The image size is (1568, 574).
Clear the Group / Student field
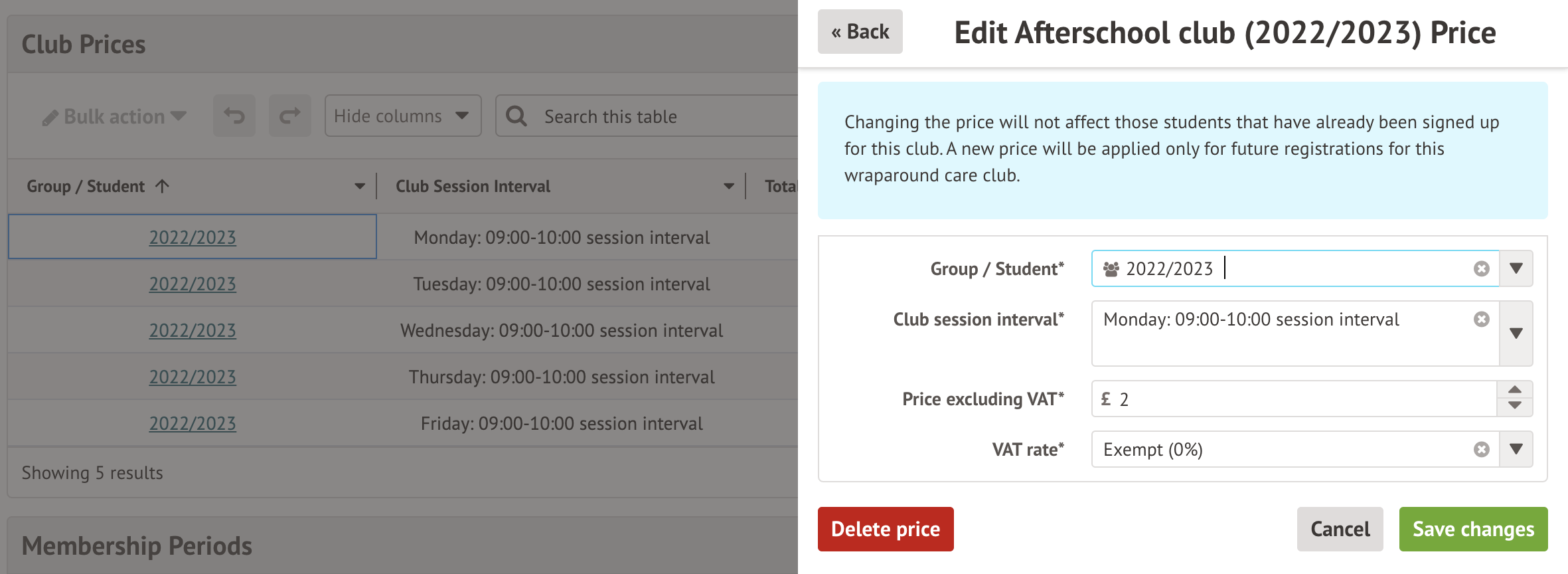(1481, 268)
